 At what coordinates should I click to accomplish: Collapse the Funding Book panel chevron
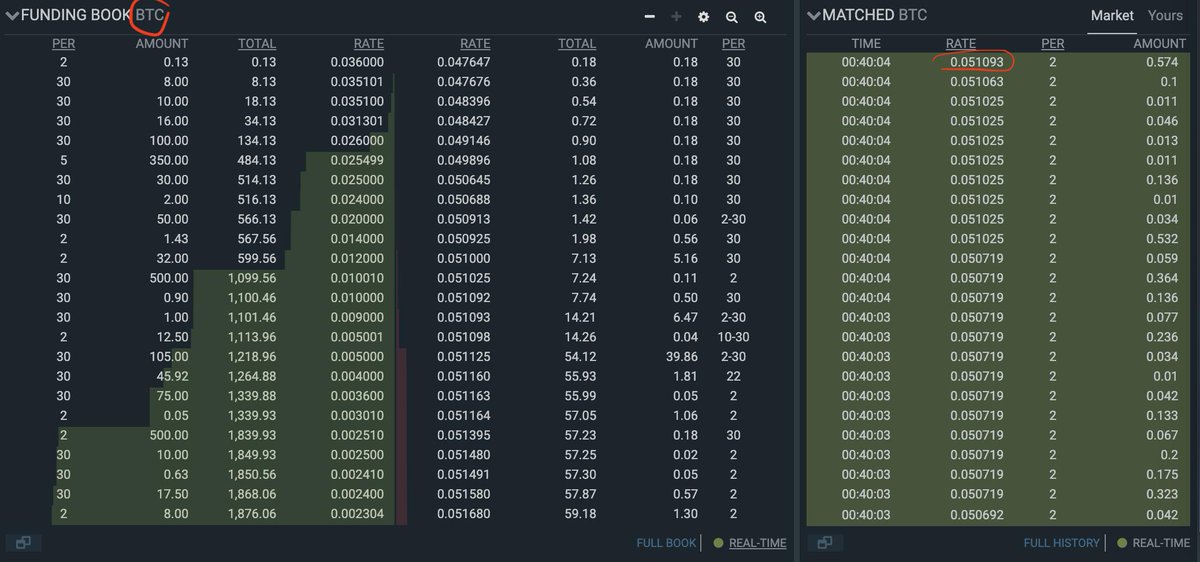point(13,16)
